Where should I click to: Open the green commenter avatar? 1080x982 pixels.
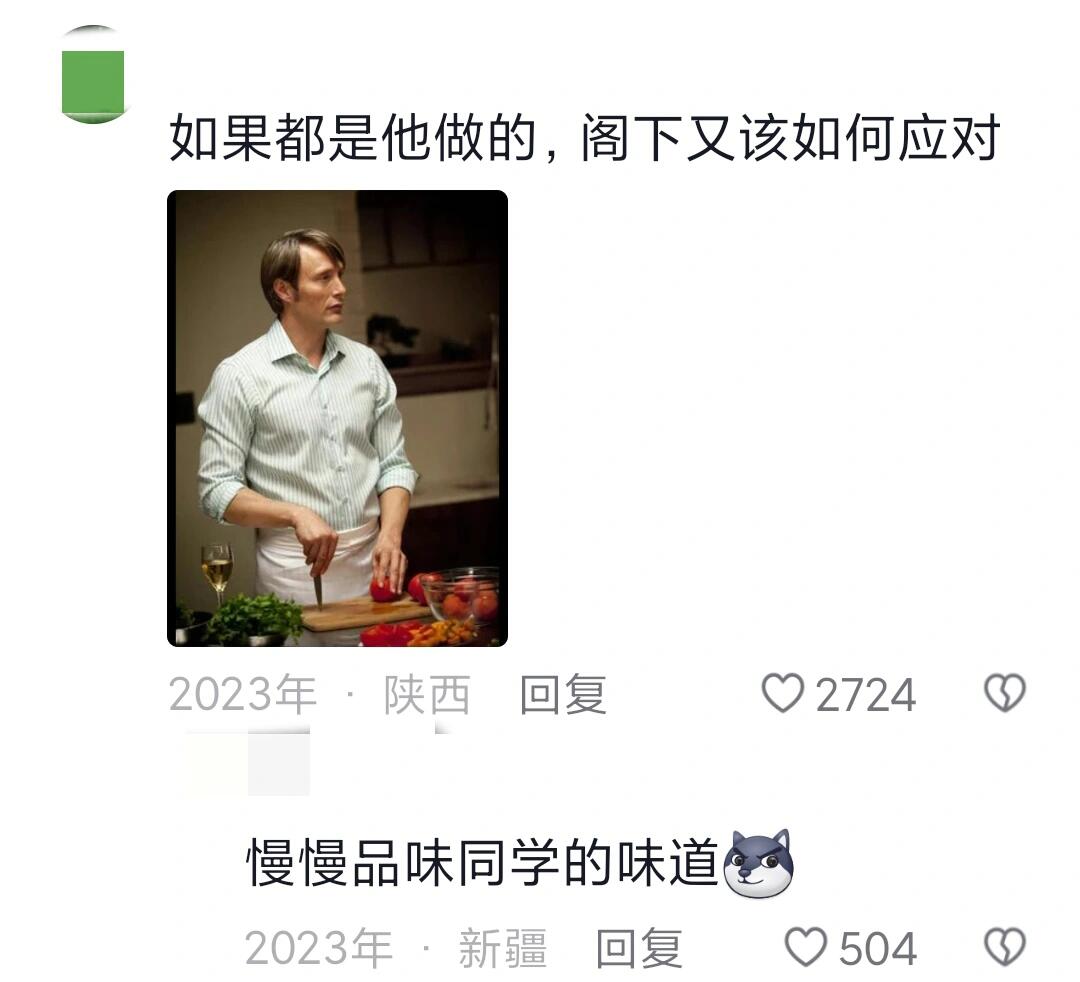(93, 75)
